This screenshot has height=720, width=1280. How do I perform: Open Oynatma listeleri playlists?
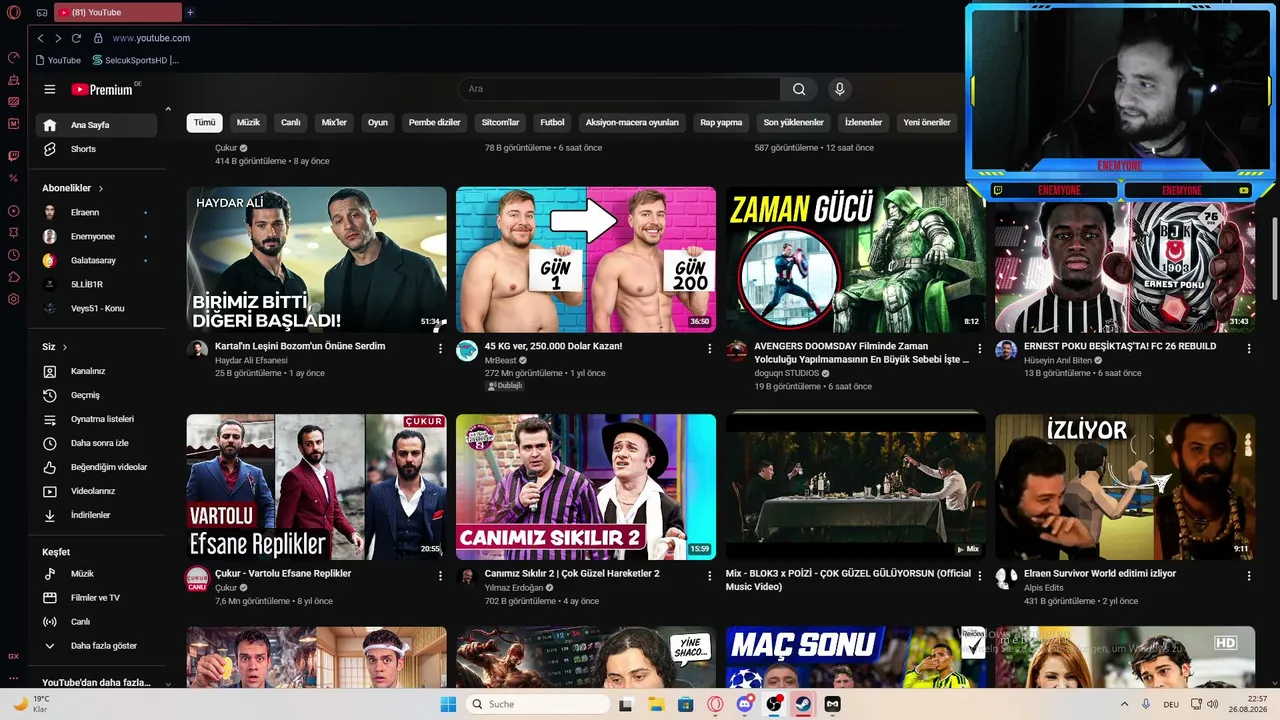pyautogui.click(x=96, y=419)
